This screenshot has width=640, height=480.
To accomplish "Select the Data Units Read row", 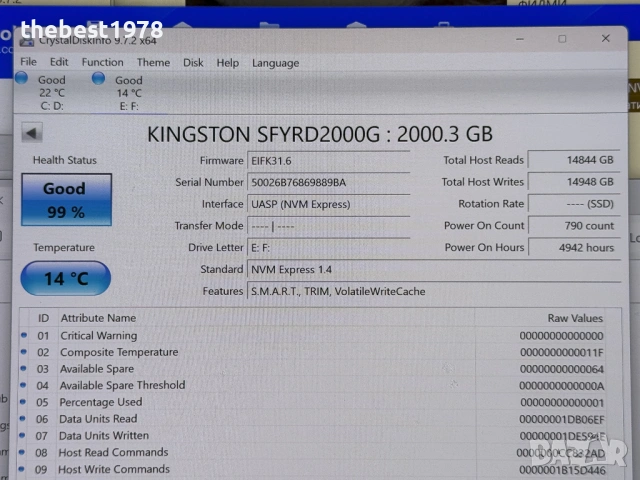I will coord(313,419).
